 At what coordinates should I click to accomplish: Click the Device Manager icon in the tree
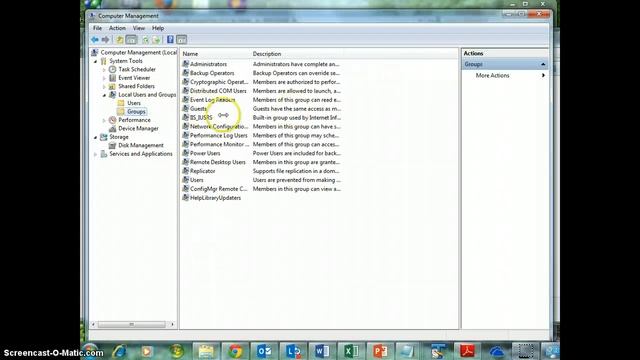113,129
